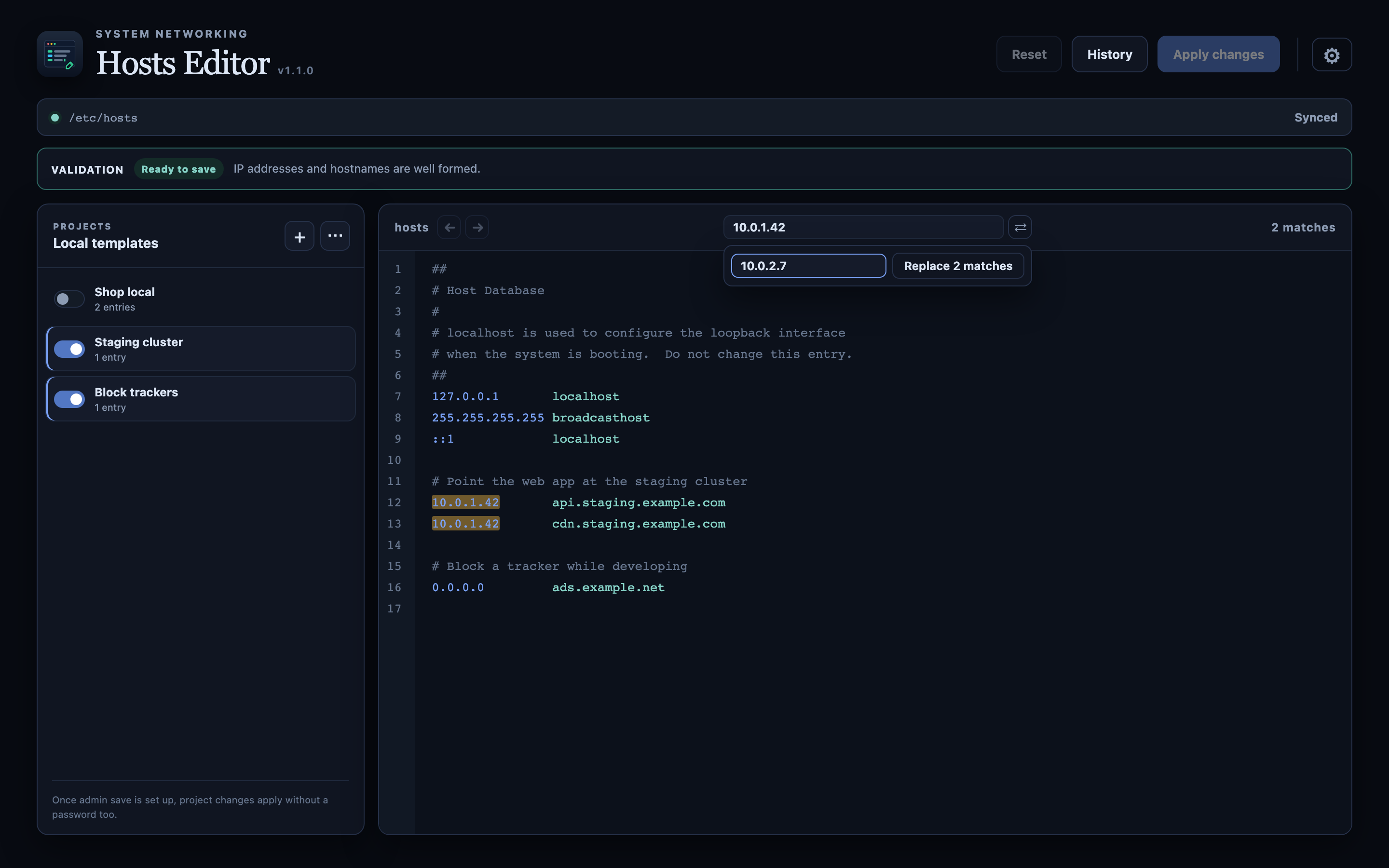Click 127.0.0.1 address on line 7
This screenshot has height=868, width=1389.
tap(465, 396)
